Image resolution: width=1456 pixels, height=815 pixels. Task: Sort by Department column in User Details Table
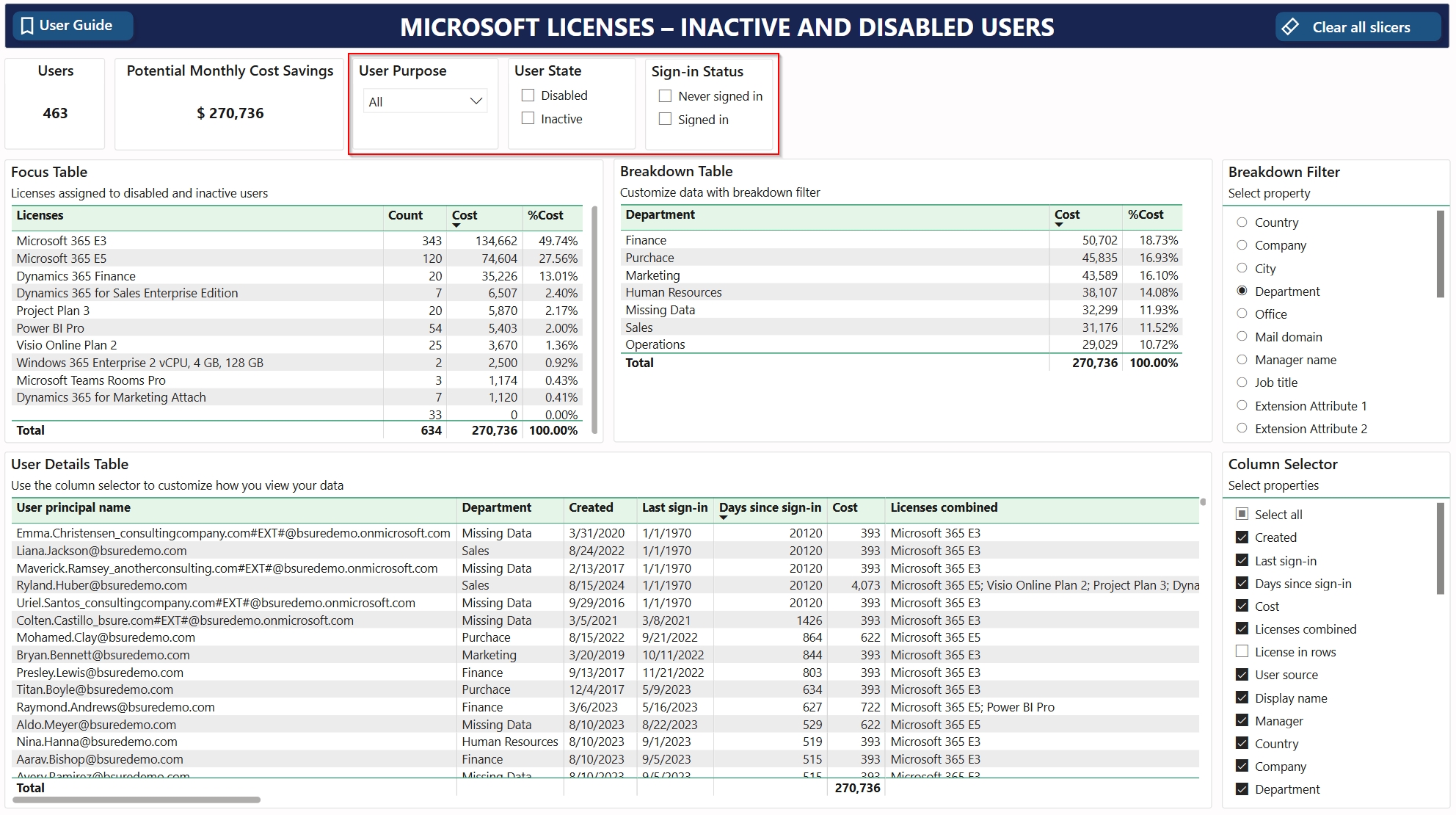click(496, 507)
